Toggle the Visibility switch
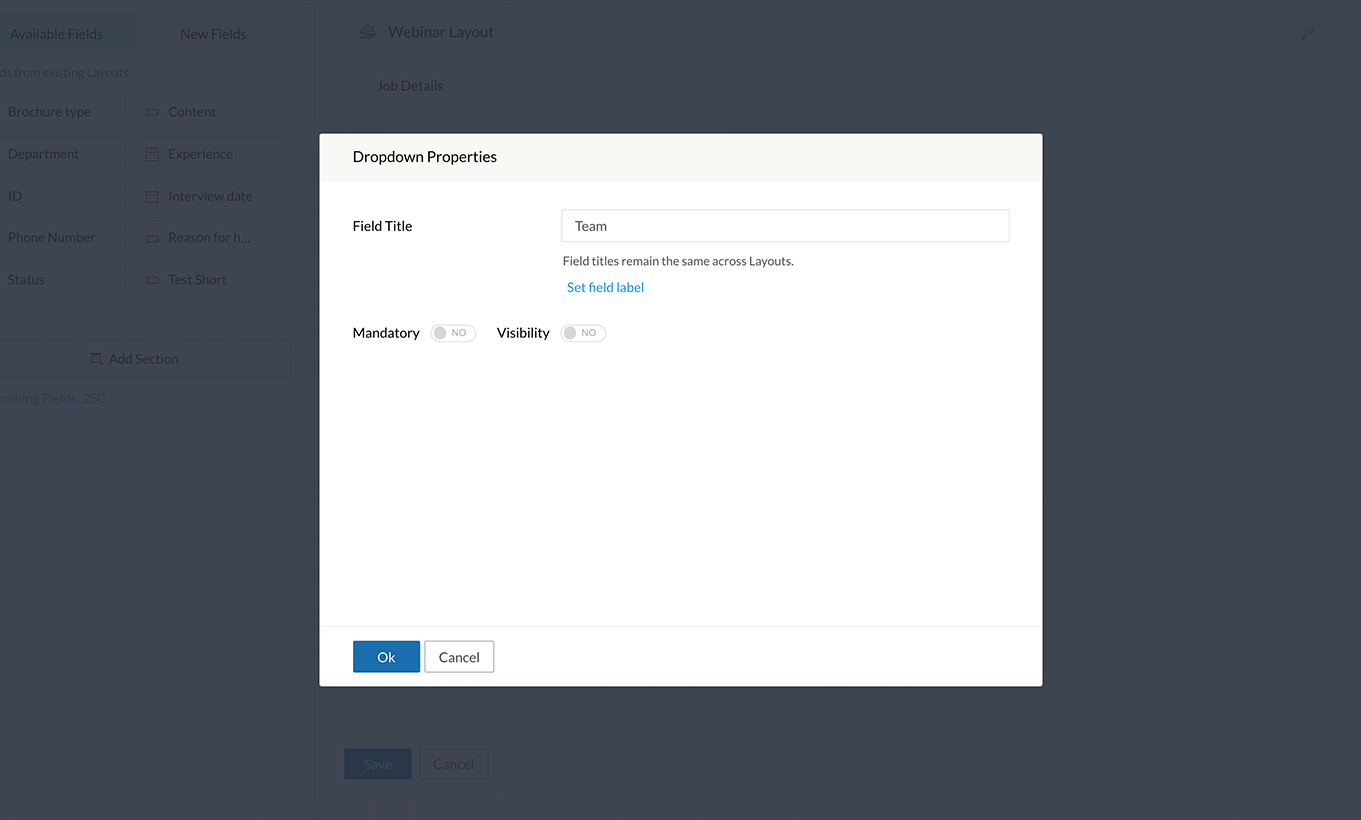The width and height of the screenshot is (1361, 820). [x=583, y=333]
